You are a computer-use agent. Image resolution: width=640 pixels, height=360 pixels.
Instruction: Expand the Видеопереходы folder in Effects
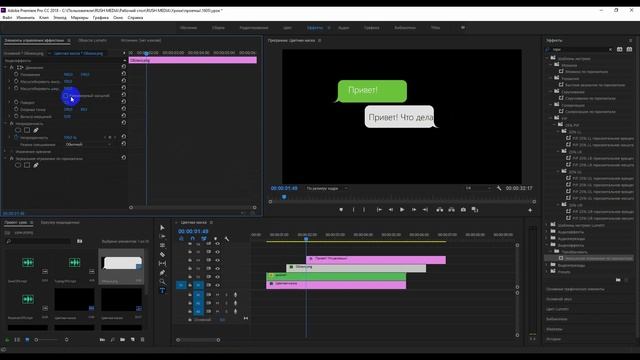(x=547, y=265)
